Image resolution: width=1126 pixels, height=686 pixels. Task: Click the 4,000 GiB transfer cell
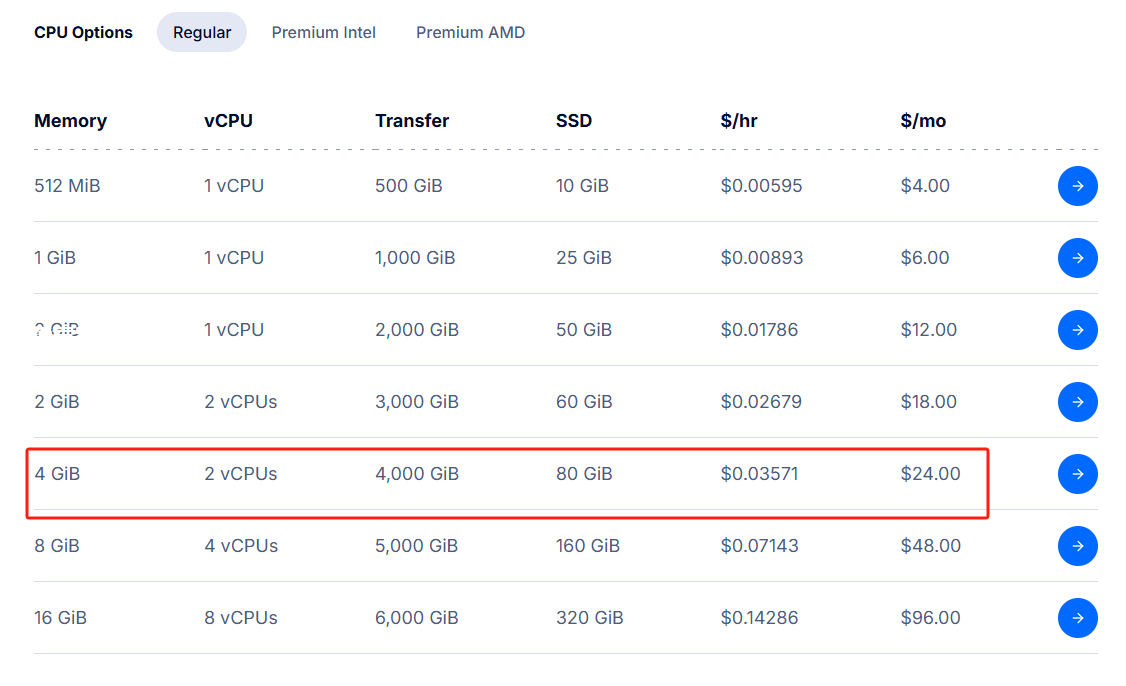416,474
